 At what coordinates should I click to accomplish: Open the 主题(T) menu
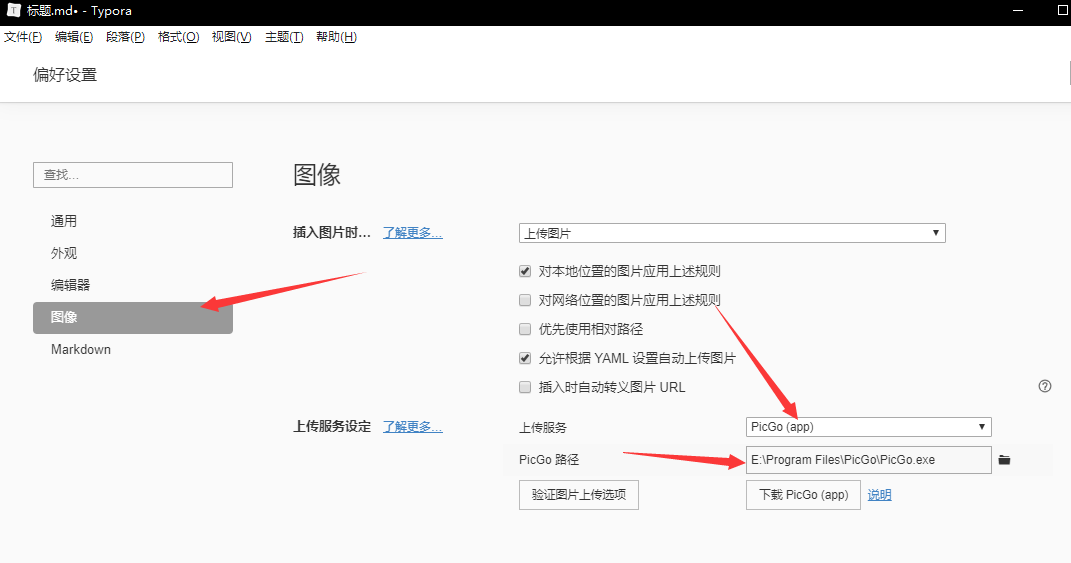284,37
